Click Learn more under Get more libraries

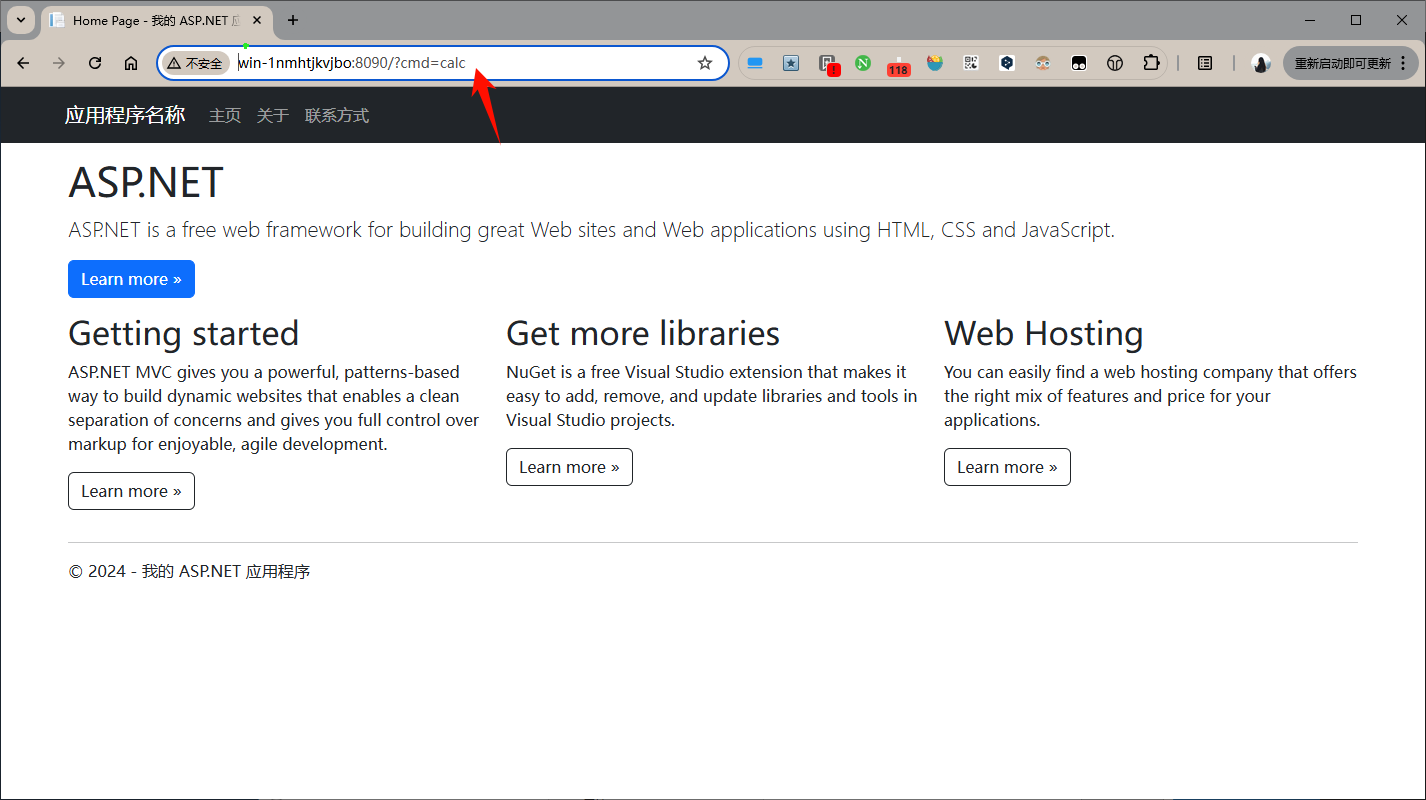click(x=569, y=467)
